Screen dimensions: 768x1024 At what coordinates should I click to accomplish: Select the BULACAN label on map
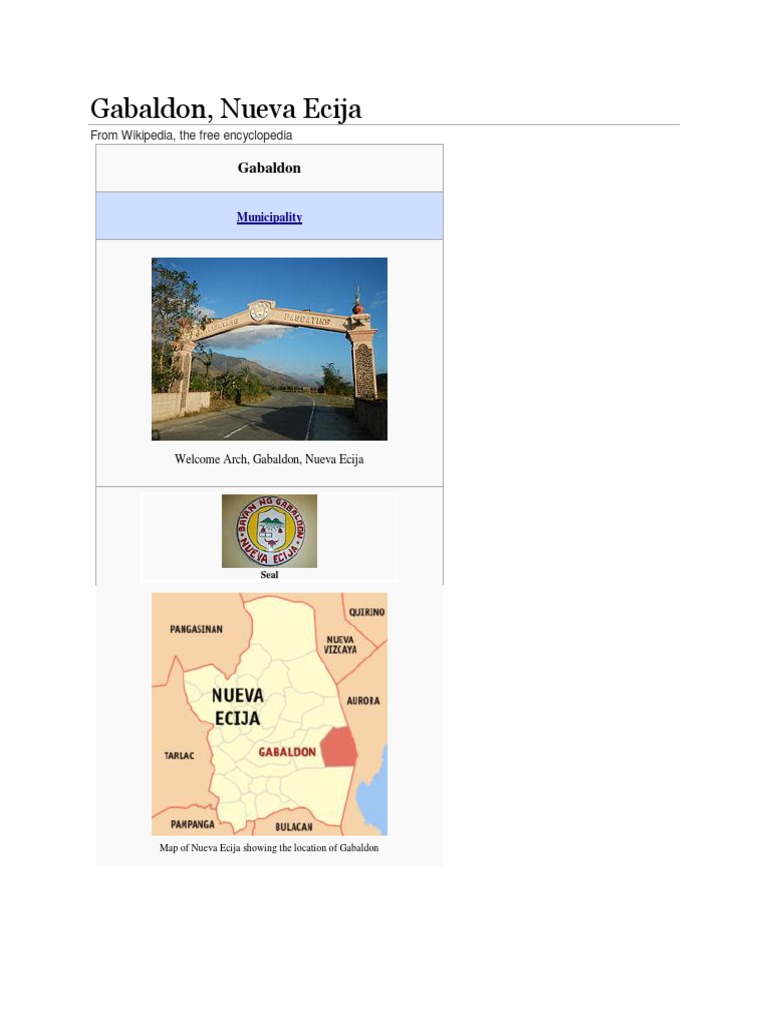click(294, 827)
